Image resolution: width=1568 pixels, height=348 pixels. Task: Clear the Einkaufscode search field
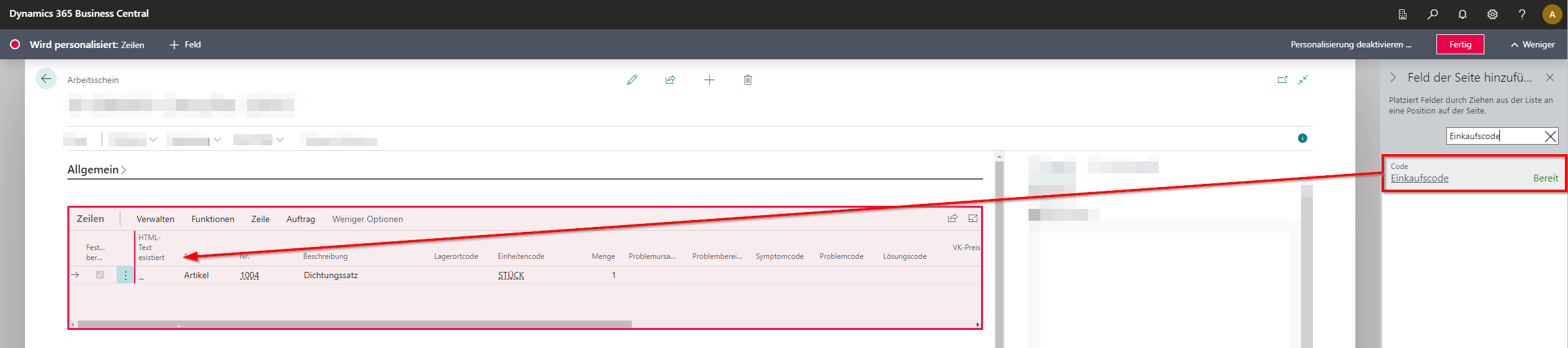tap(1550, 137)
